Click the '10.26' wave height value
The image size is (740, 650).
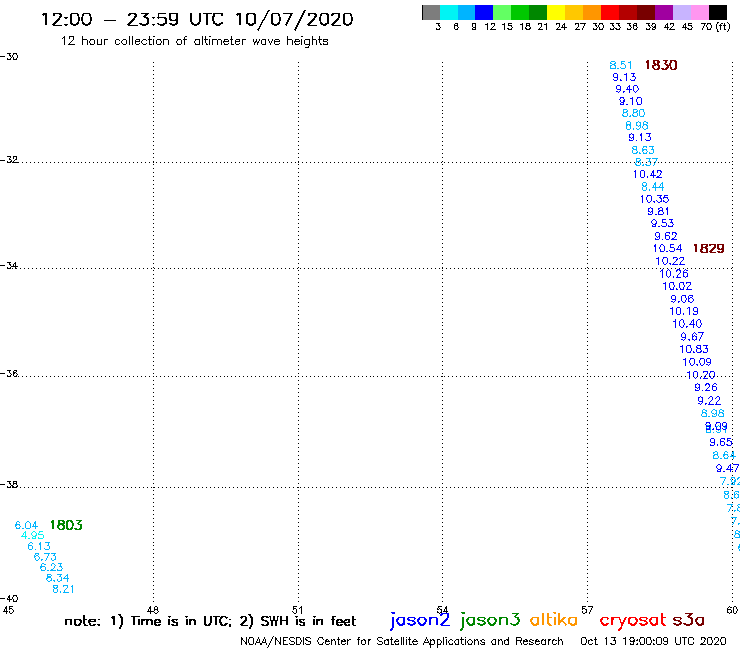pos(673,273)
